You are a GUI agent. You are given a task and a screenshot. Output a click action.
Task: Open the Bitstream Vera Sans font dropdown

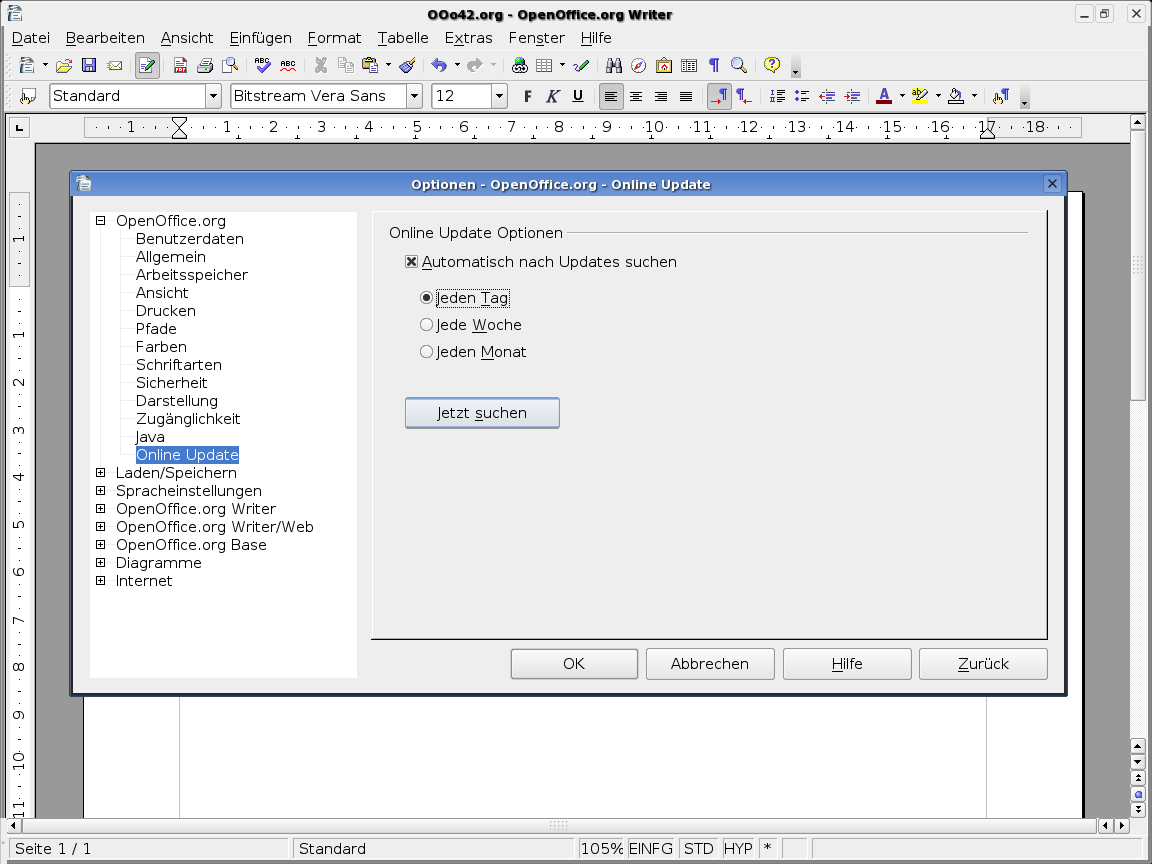(x=414, y=96)
